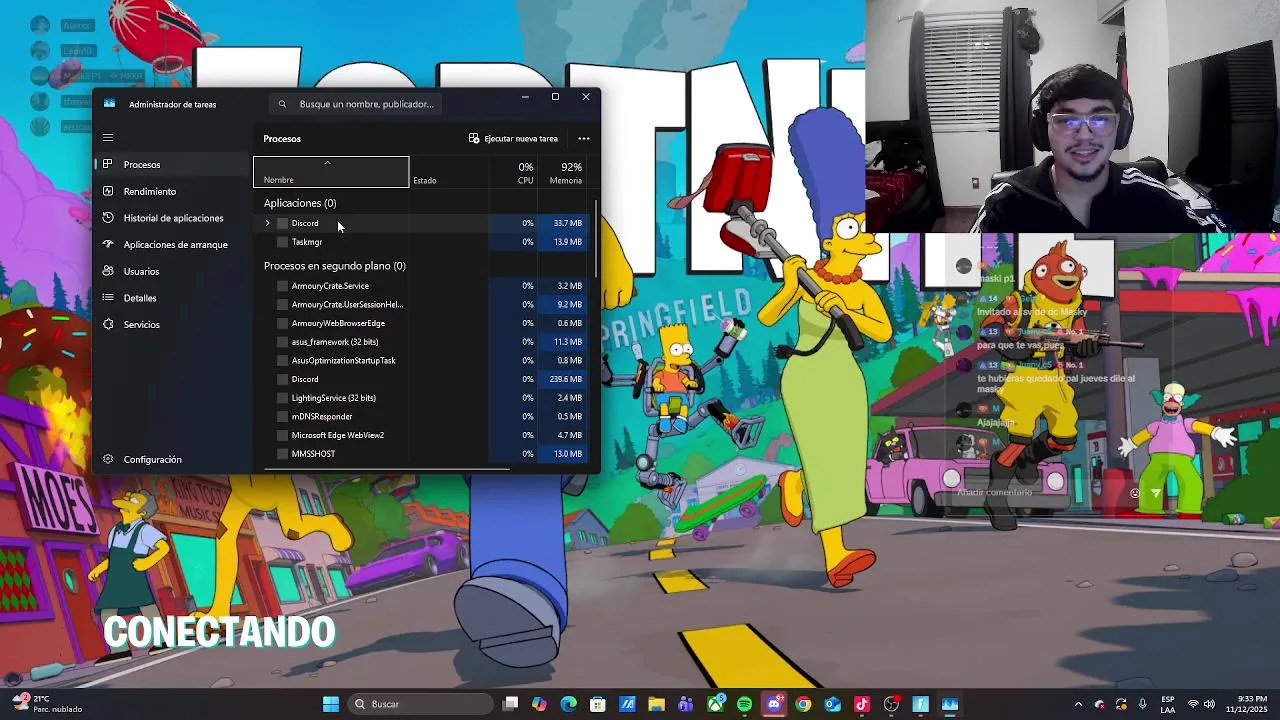Click the taskbar Buscar search box
This screenshot has height=720, width=1280.
pos(418,704)
